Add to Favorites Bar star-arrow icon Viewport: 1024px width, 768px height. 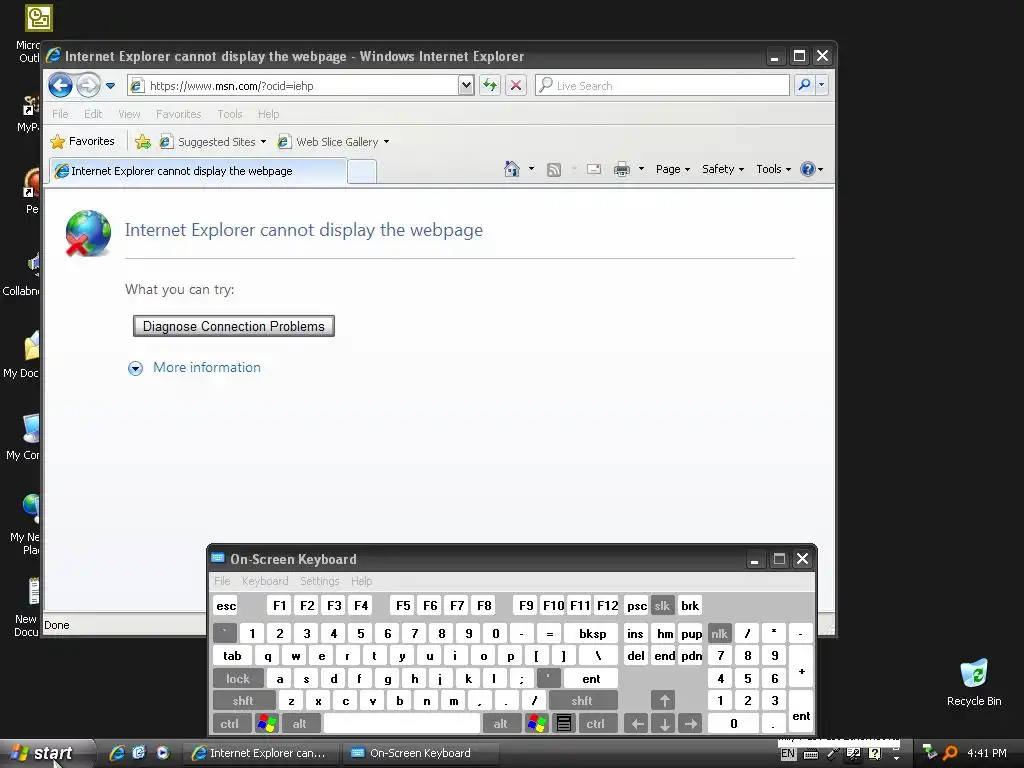click(143, 141)
